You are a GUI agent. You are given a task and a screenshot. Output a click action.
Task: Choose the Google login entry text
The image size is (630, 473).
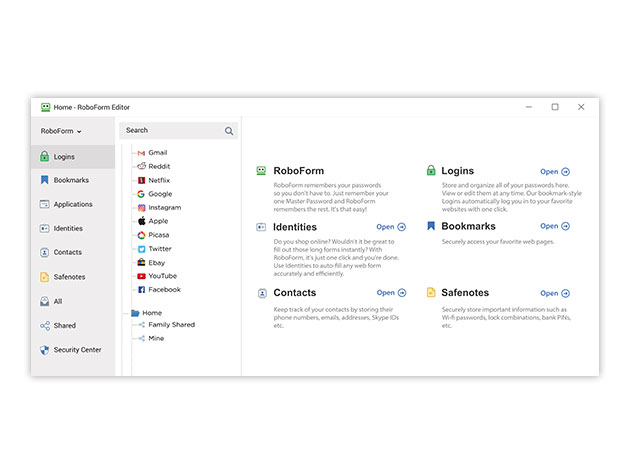160,194
